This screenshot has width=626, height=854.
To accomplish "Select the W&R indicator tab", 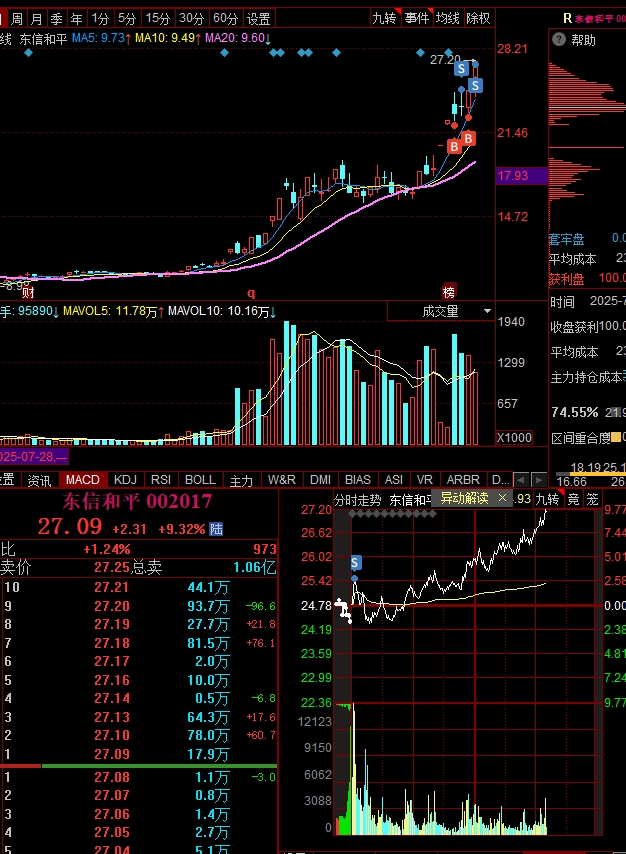I will [282, 480].
